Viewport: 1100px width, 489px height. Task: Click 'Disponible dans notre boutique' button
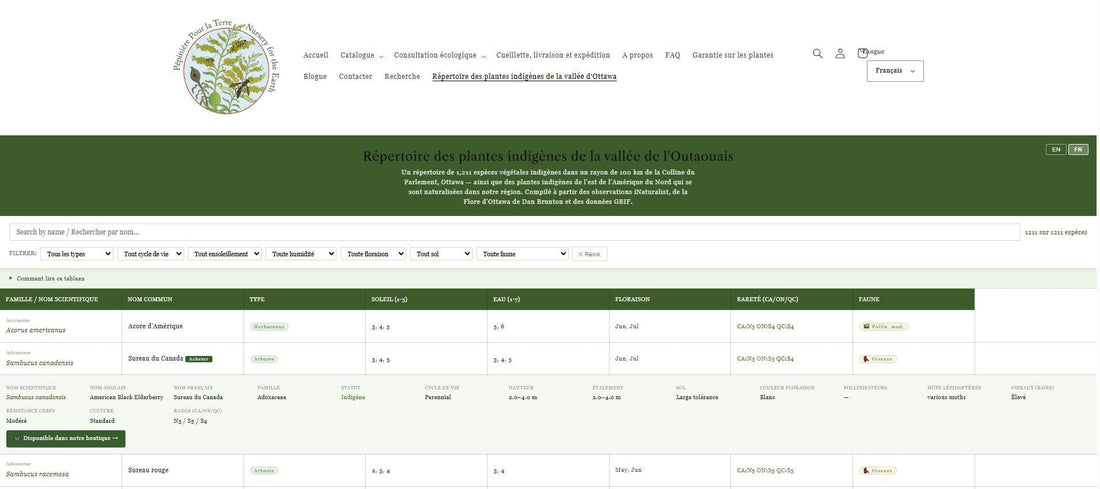pos(66,438)
